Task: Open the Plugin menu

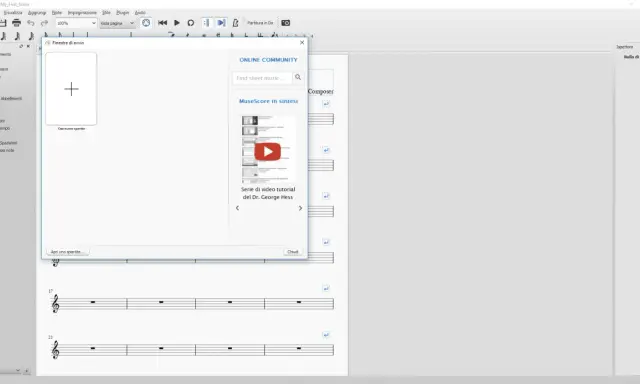Action: pyautogui.click(x=122, y=13)
